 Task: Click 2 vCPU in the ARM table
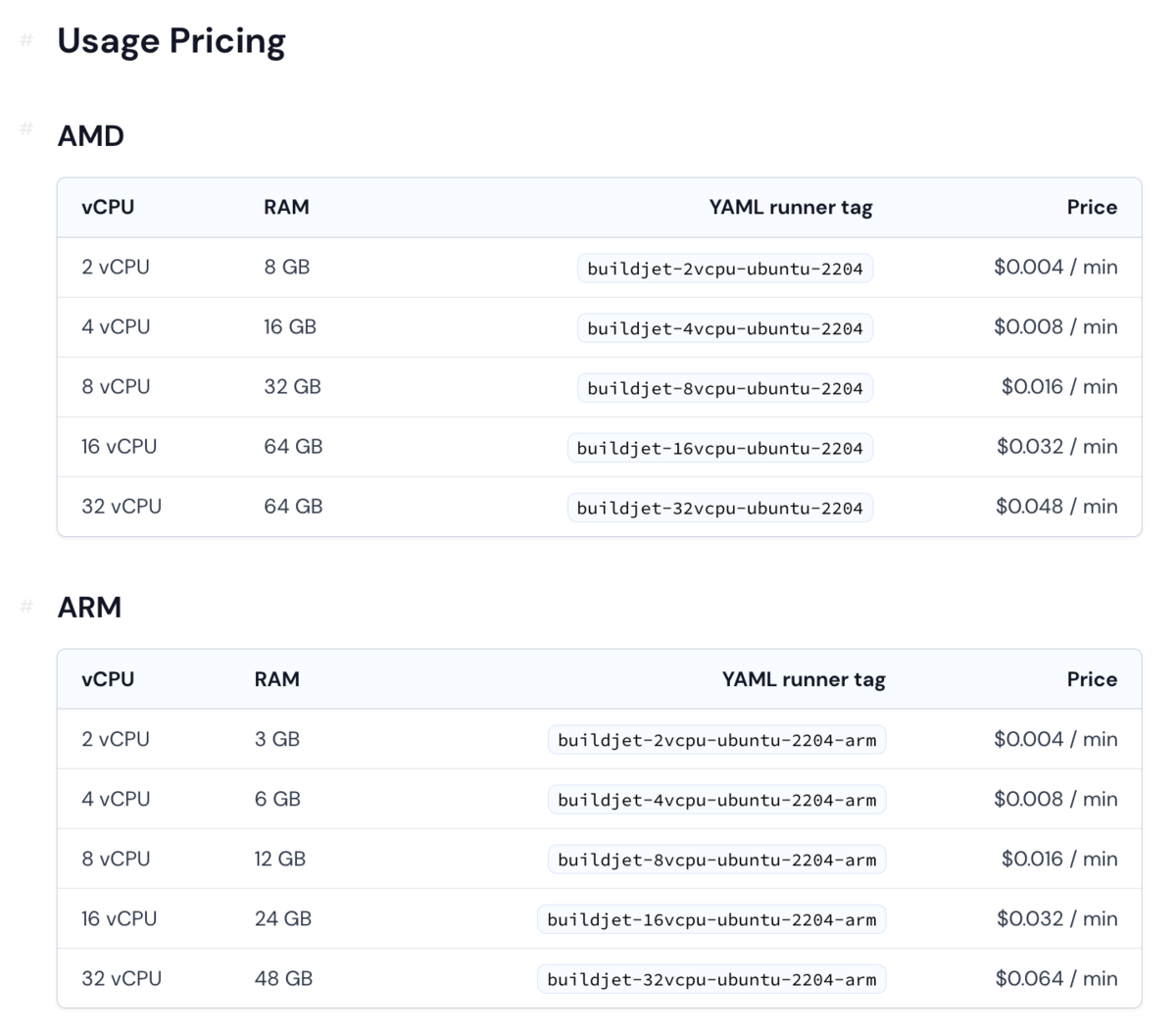pos(116,739)
